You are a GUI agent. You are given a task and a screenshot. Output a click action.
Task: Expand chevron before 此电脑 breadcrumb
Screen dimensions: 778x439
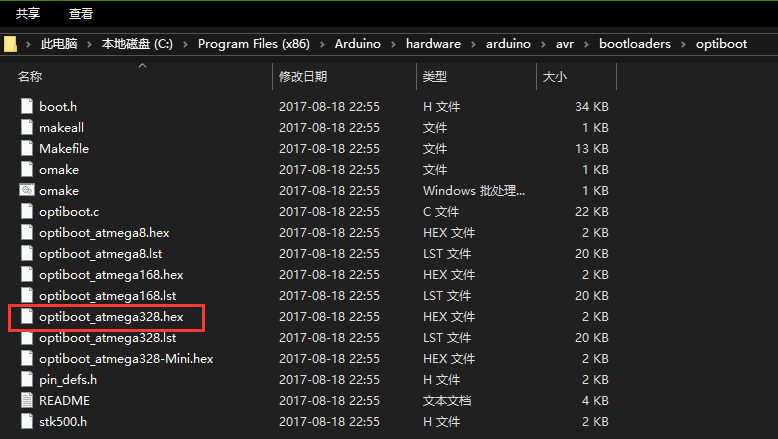pos(28,44)
